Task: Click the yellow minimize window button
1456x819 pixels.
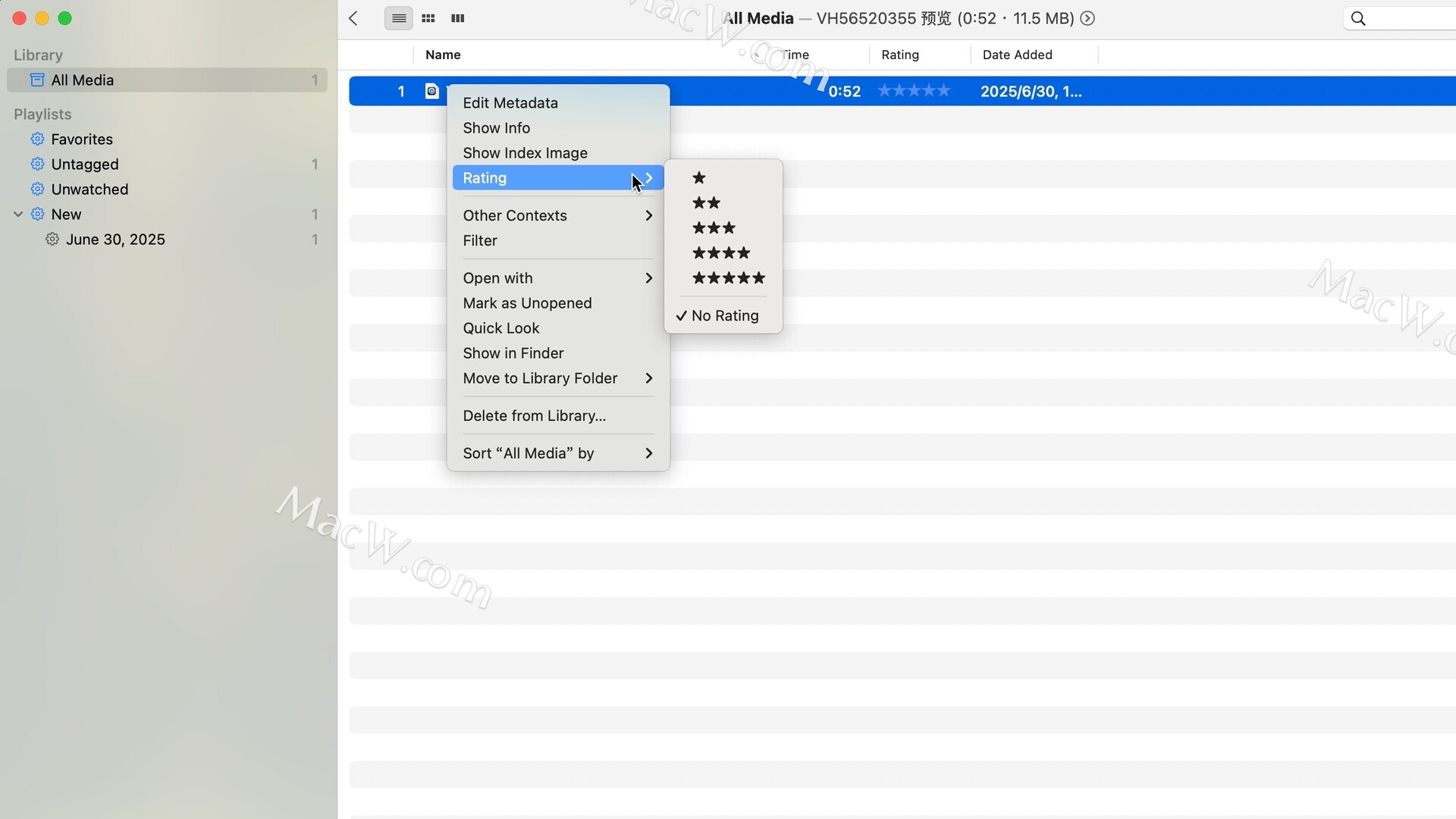Action: coord(42,18)
